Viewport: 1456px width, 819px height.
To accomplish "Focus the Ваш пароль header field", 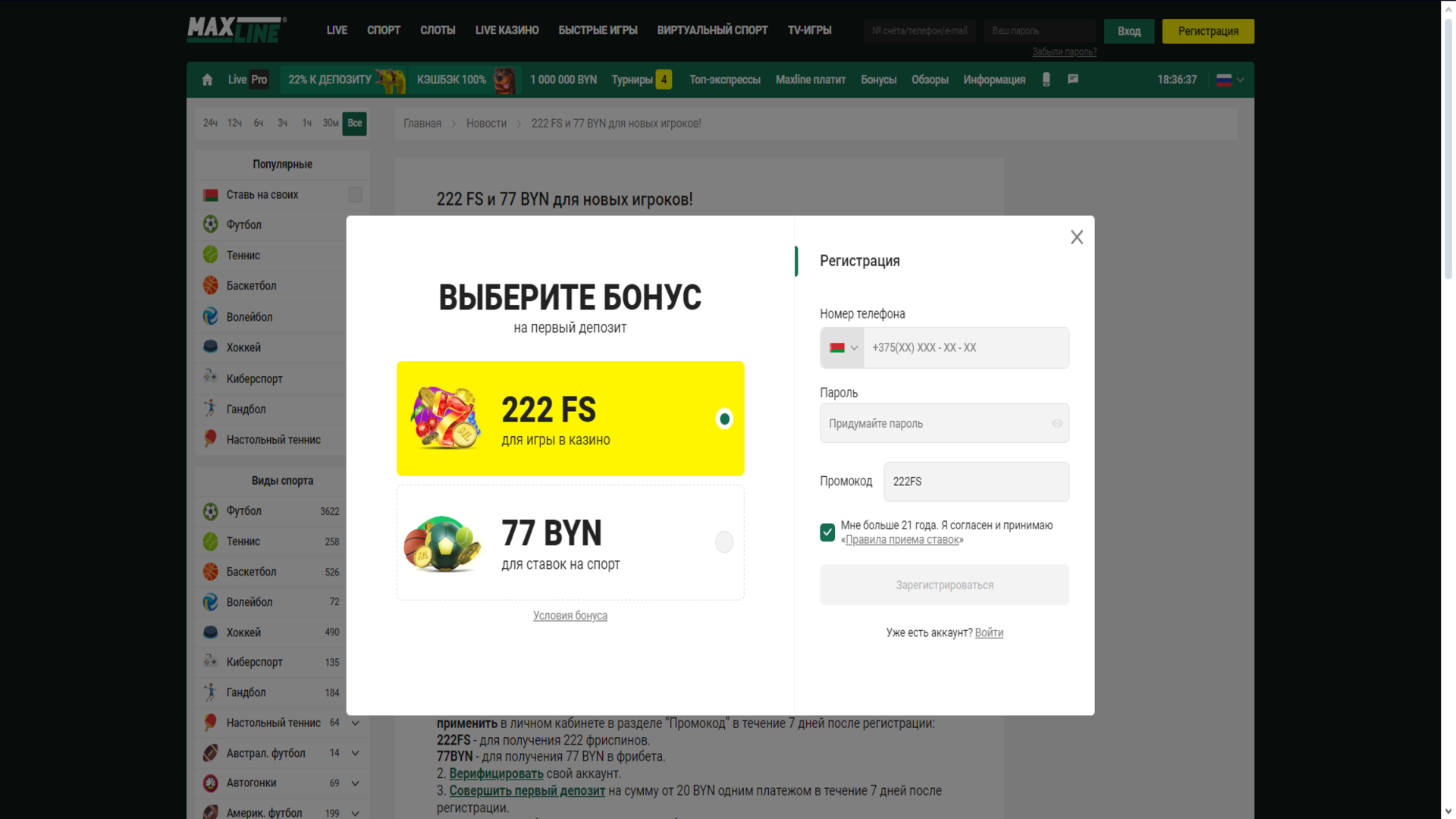I will (1040, 31).
